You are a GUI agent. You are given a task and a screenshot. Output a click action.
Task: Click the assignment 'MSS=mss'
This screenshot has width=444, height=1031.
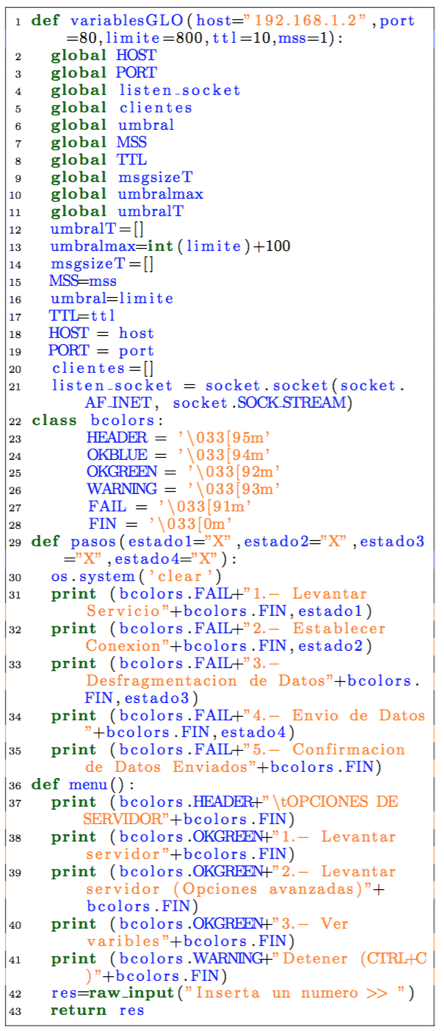pyautogui.click(x=83, y=281)
